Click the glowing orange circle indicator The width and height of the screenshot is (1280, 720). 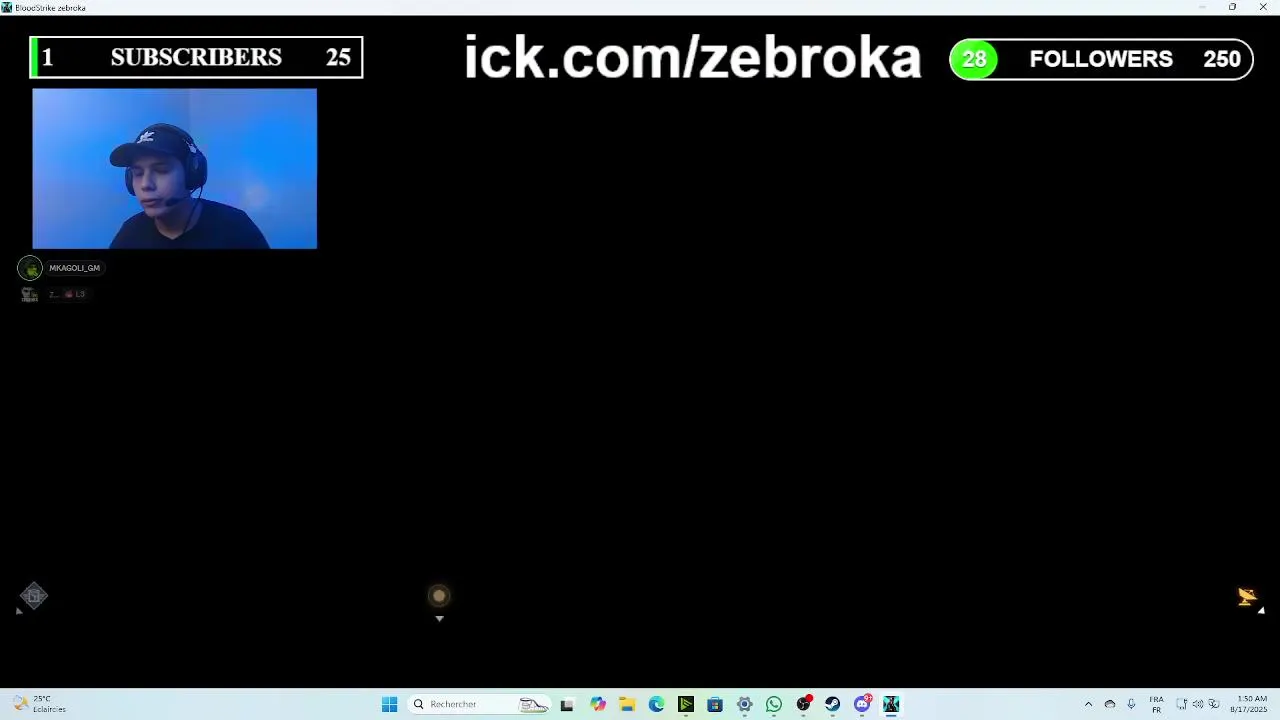439,596
